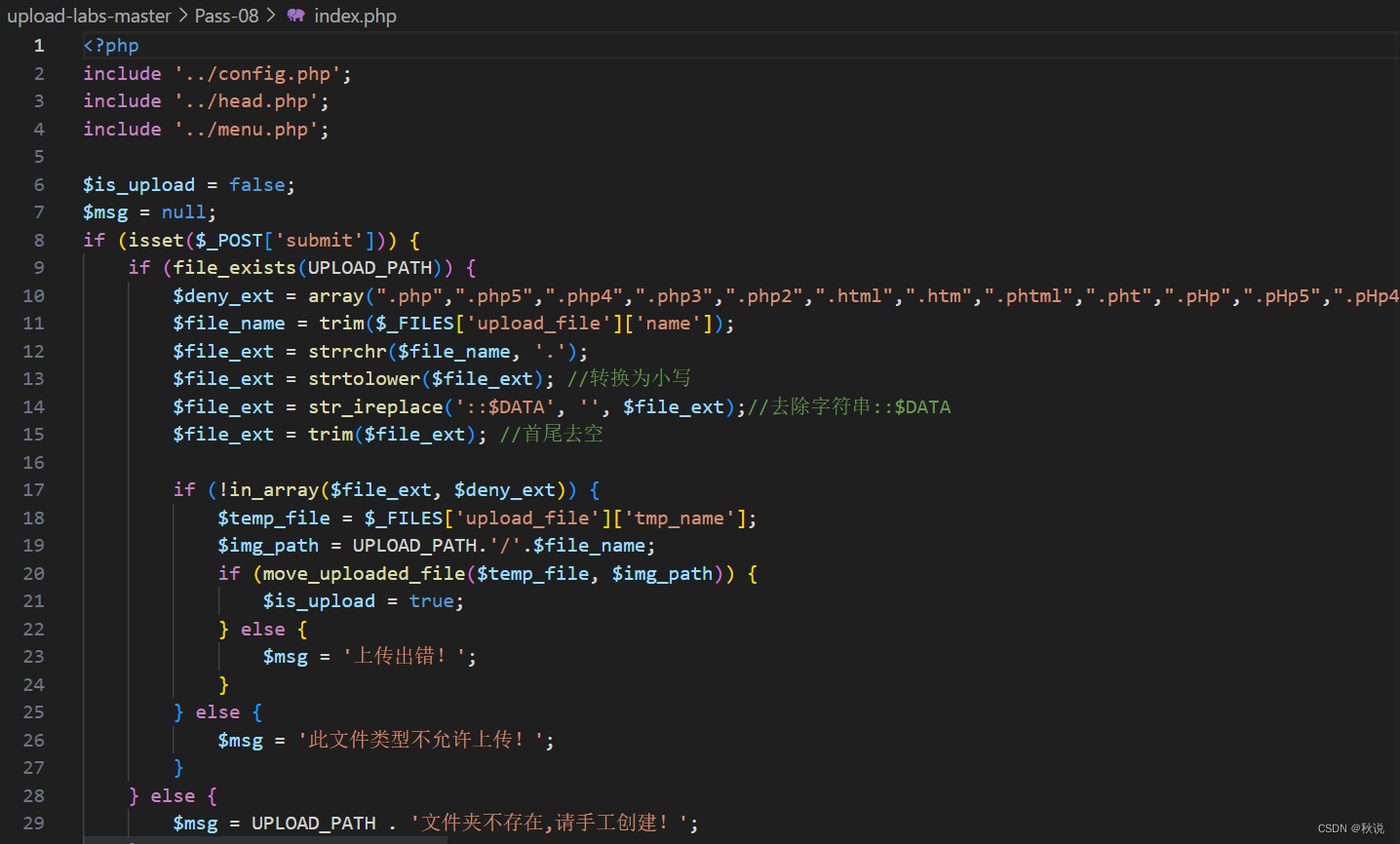This screenshot has width=1400, height=844.
Task: Click the !in_array condition on line 17
Action: 392,490
